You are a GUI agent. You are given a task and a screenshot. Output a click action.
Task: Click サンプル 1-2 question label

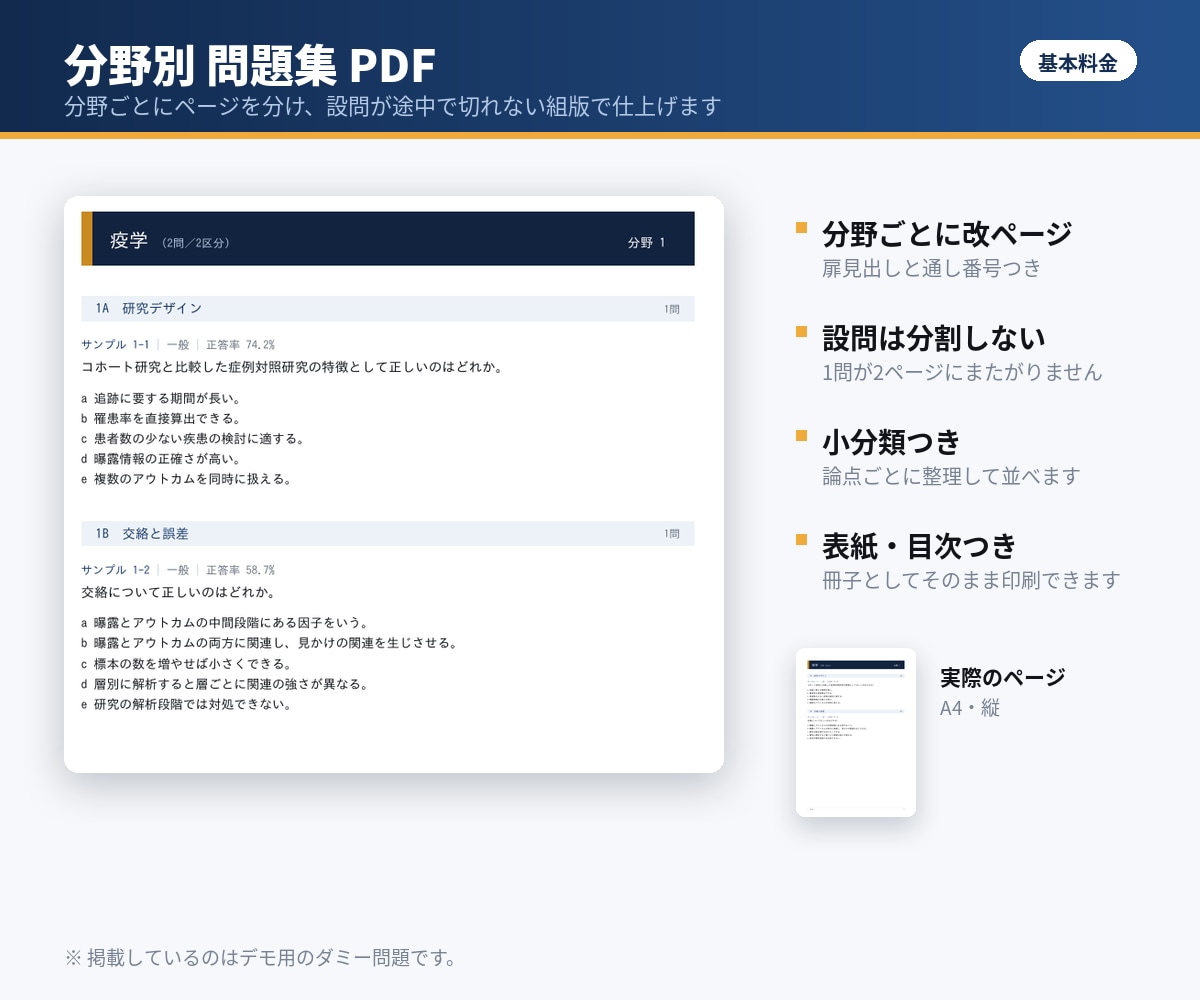[x=115, y=570]
